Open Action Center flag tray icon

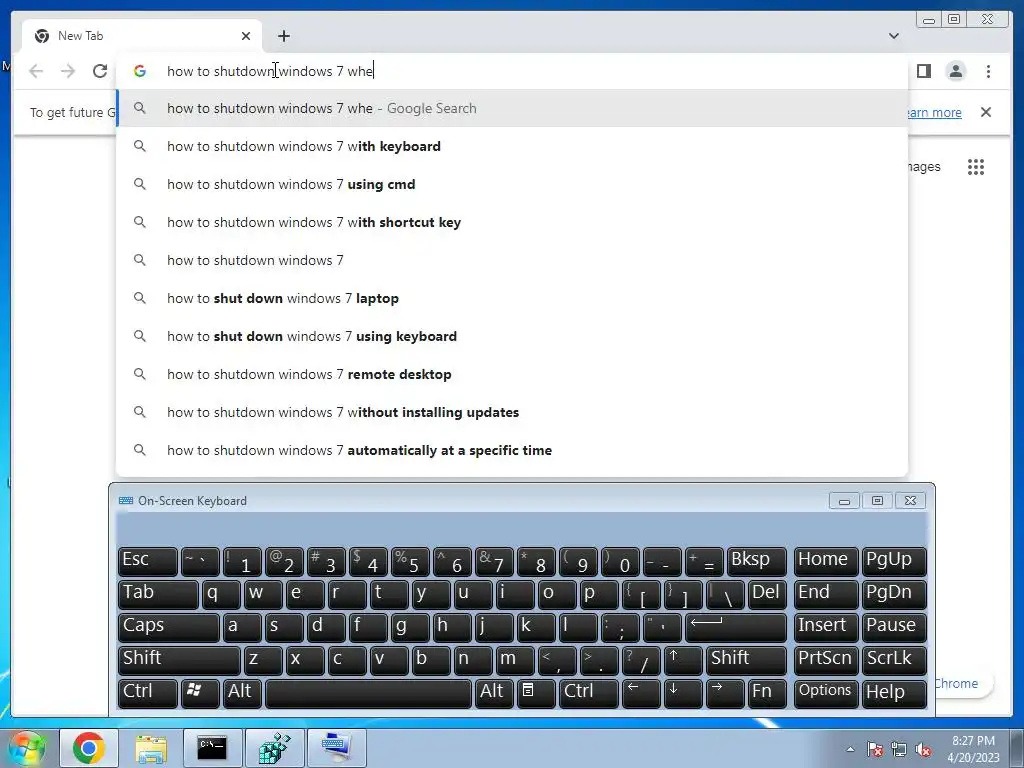click(x=875, y=749)
